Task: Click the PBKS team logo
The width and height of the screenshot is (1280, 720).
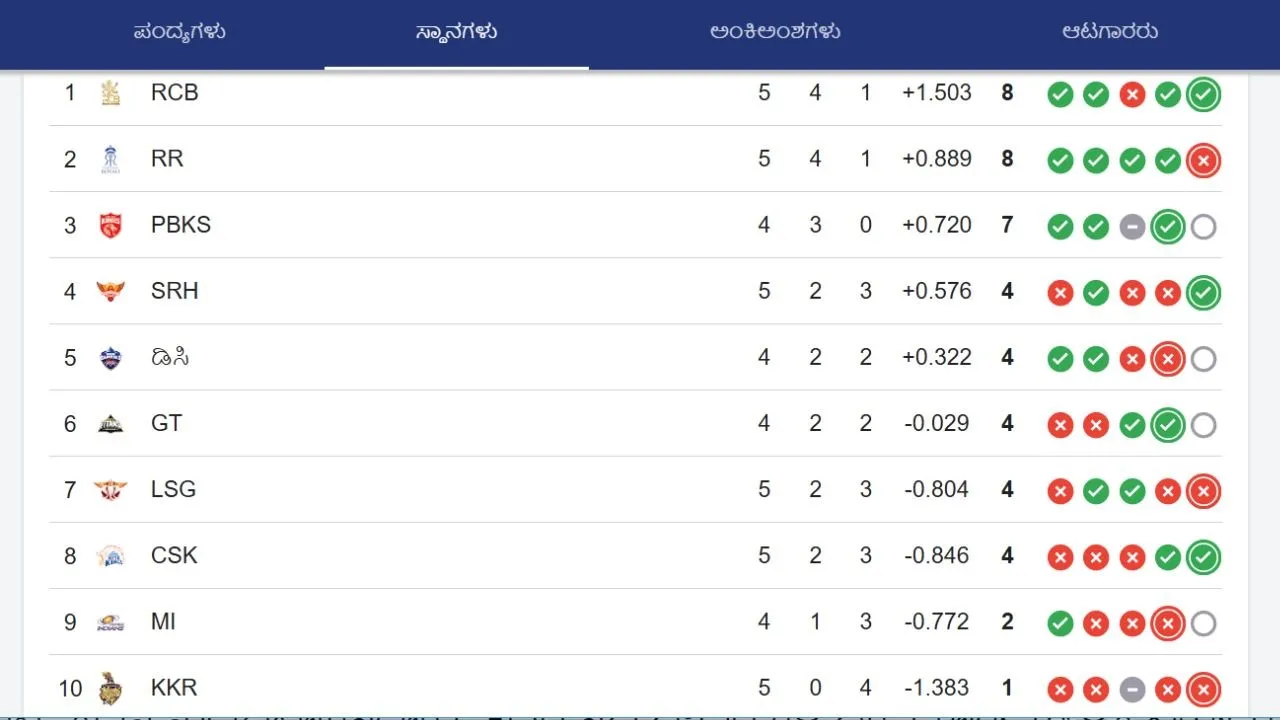Action: [x=111, y=225]
